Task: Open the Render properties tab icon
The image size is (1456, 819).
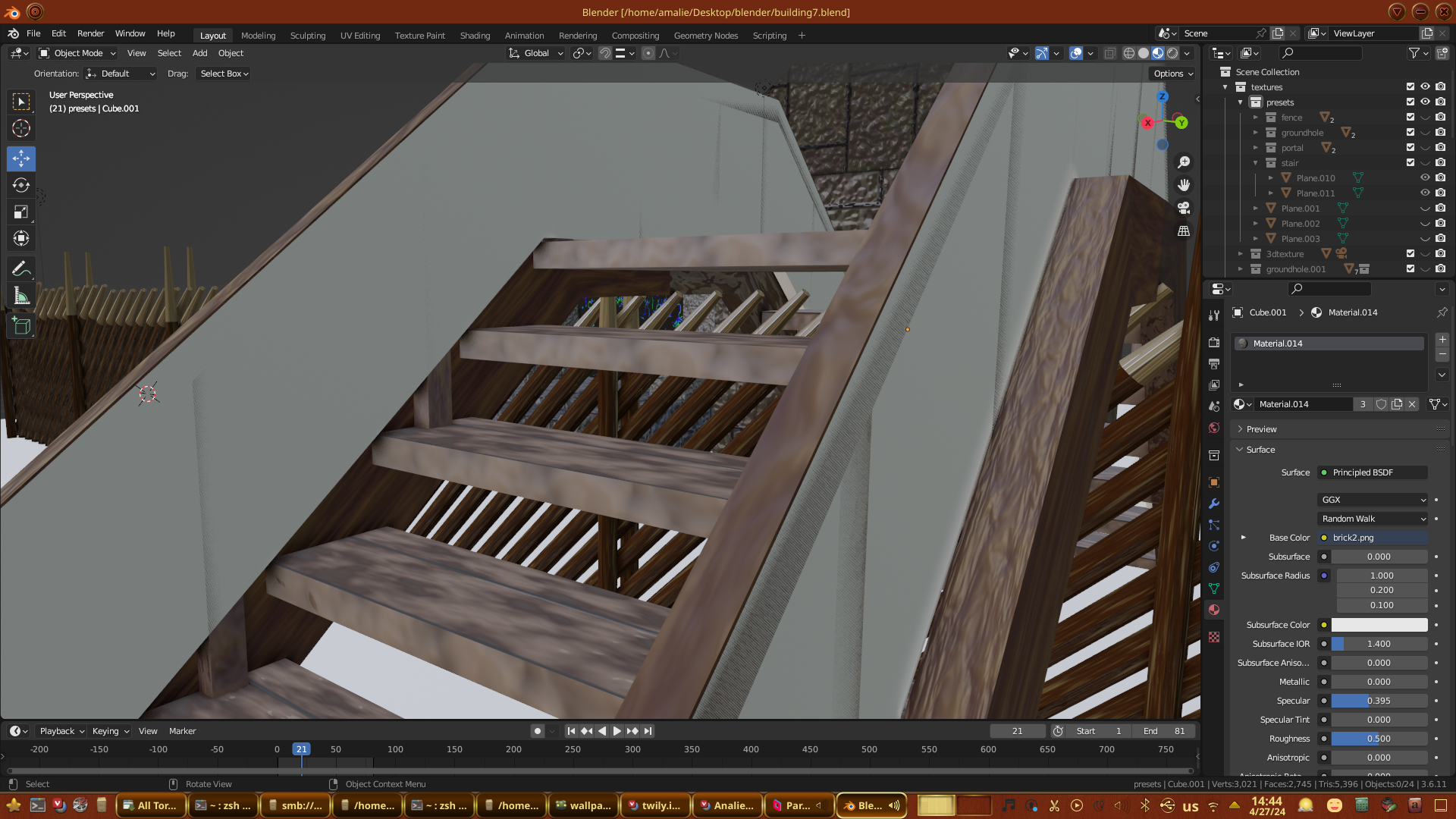Action: pos(1214,342)
